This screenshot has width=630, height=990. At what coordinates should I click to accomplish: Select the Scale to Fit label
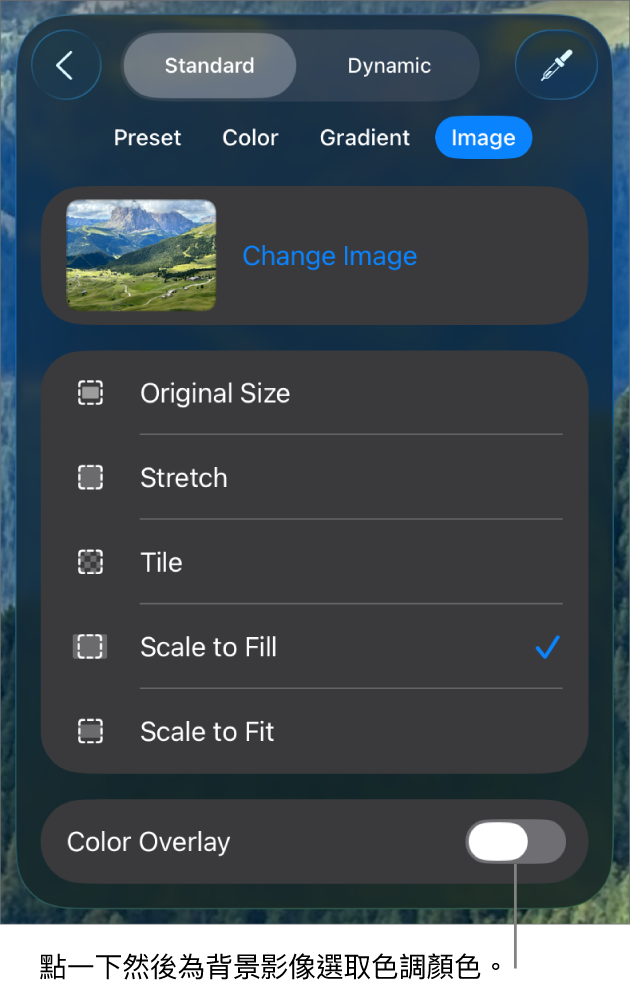pyautogui.click(x=207, y=732)
